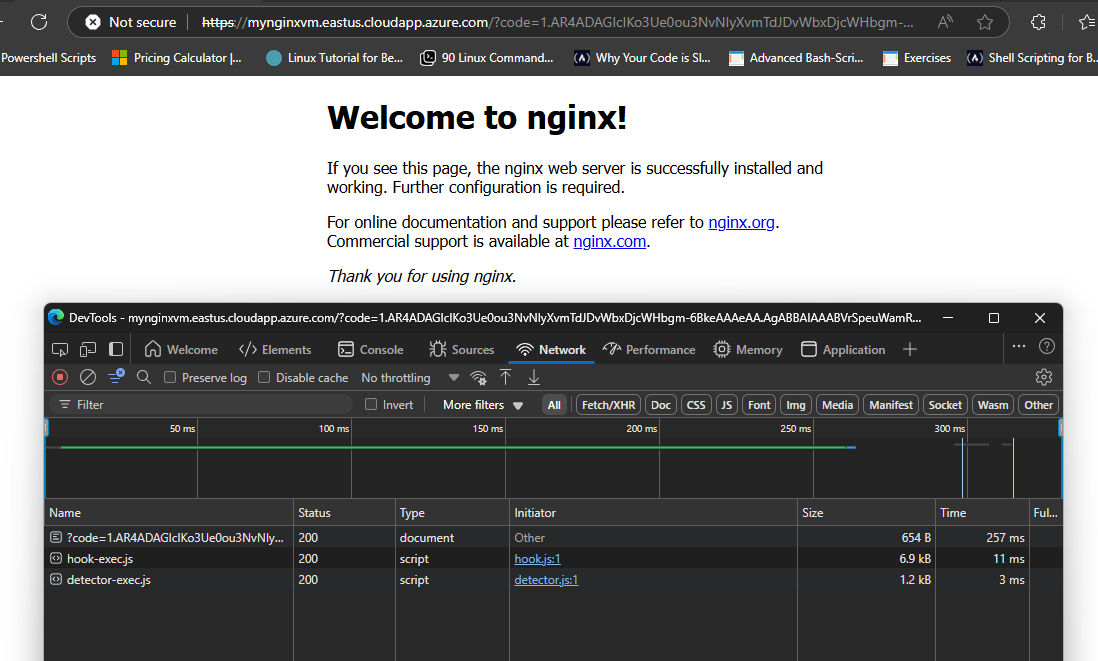Export HAR file download arrow icon
Image resolution: width=1098 pixels, height=661 pixels.
(534, 377)
